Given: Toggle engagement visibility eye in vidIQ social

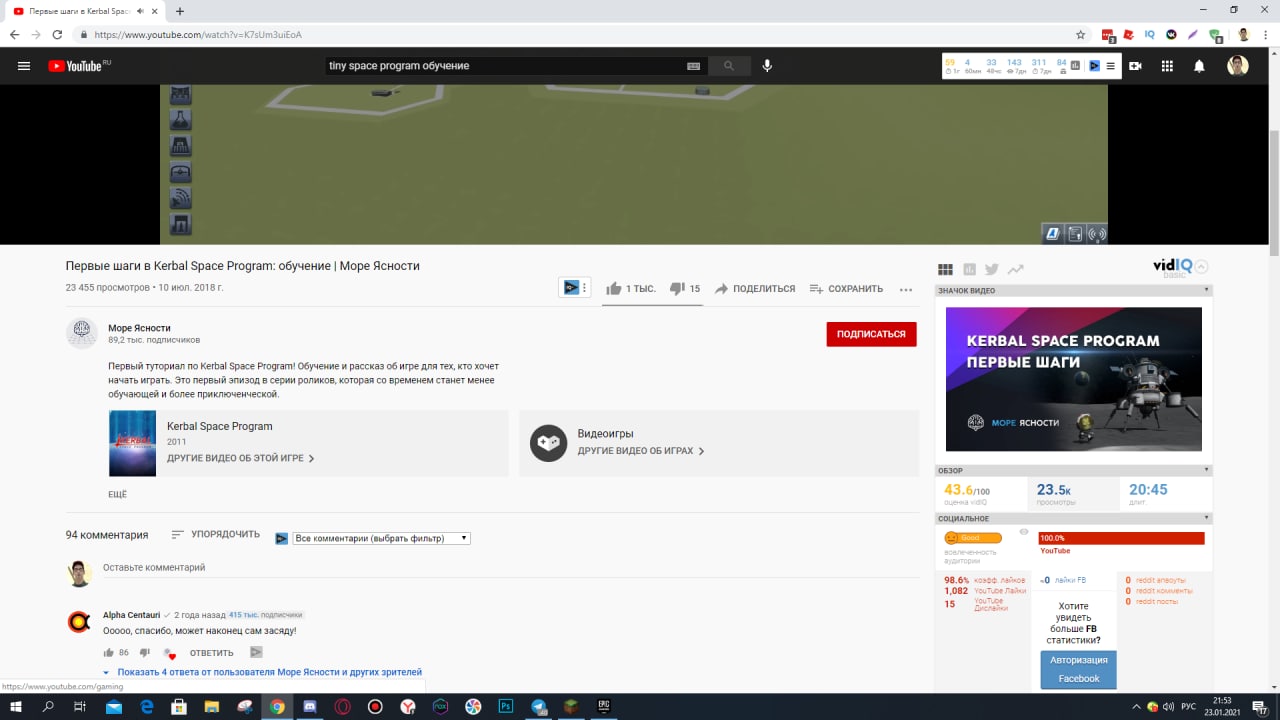Looking at the screenshot, I should [1024, 532].
